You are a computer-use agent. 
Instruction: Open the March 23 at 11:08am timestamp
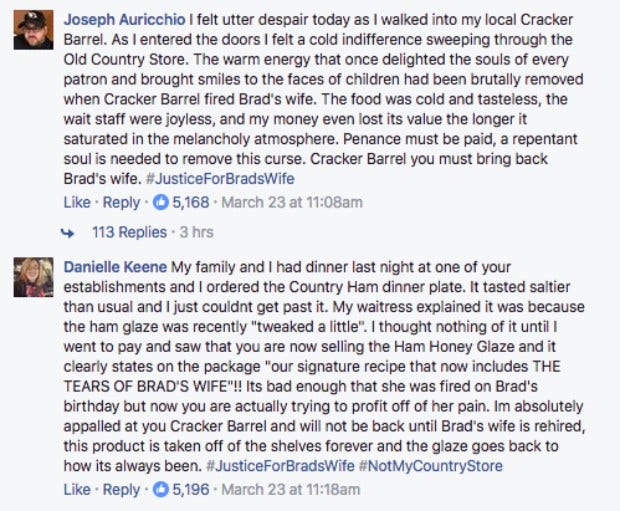tap(292, 203)
